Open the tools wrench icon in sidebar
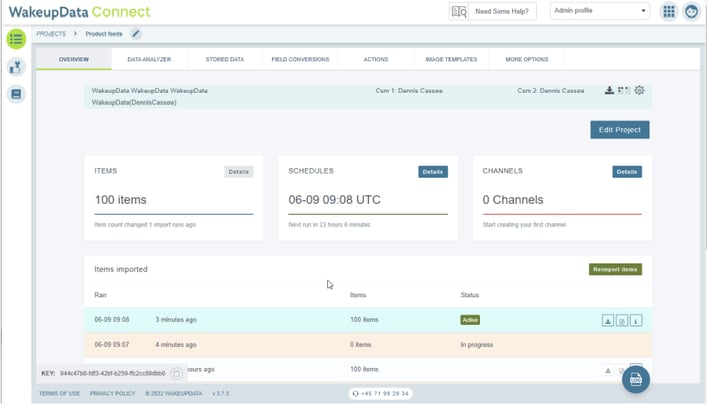This screenshot has height=405, width=707. click(16, 67)
